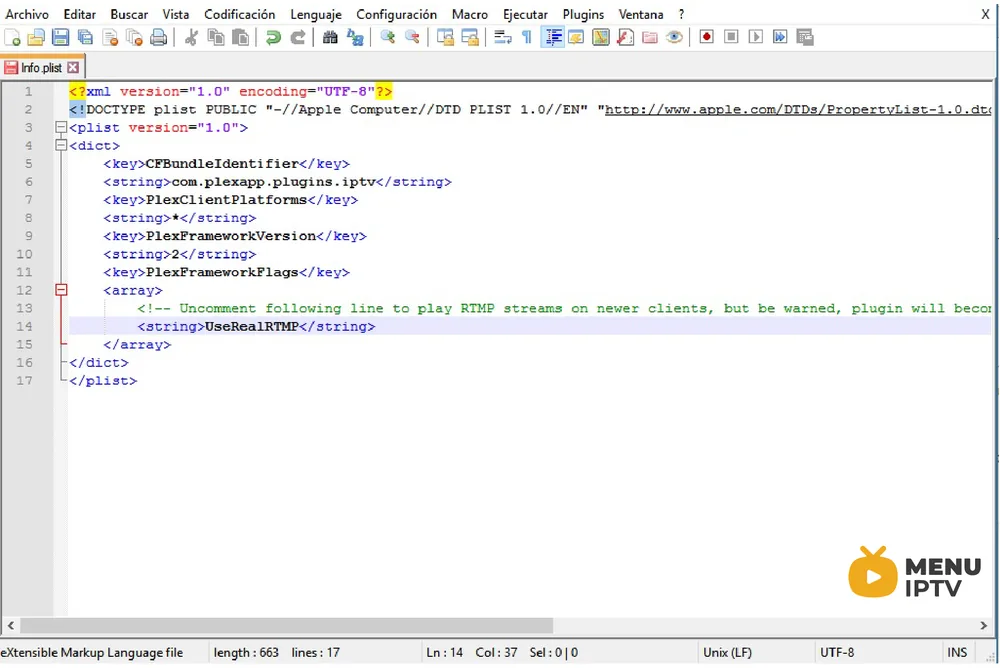Click the New file toolbar icon
Viewport: 1000px width, 668px height.
tap(12, 37)
